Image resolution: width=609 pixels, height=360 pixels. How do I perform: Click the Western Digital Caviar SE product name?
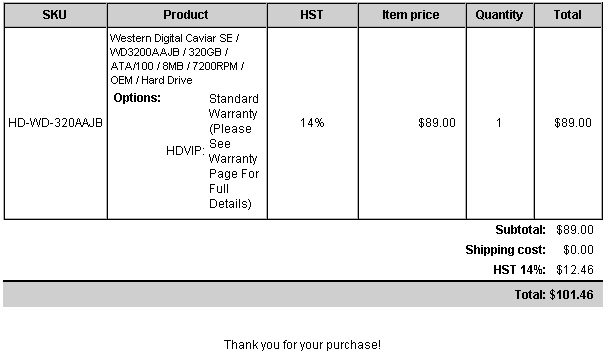(177, 59)
